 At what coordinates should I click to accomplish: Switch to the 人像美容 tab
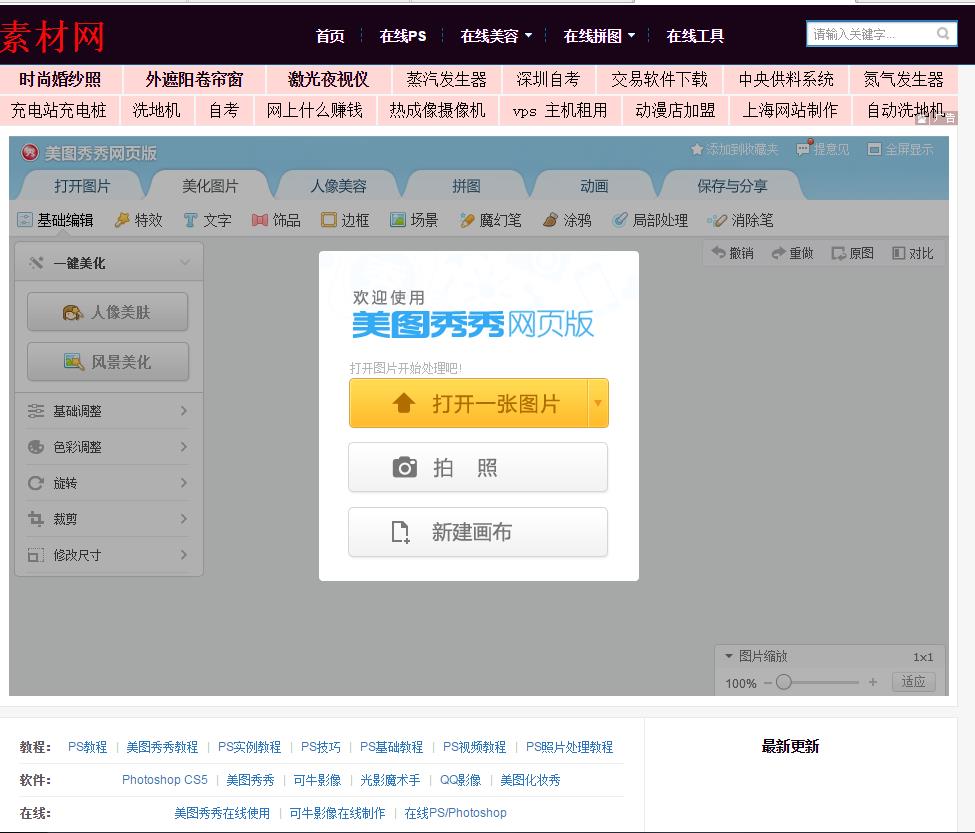pyautogui.click(x=338, y=186)
